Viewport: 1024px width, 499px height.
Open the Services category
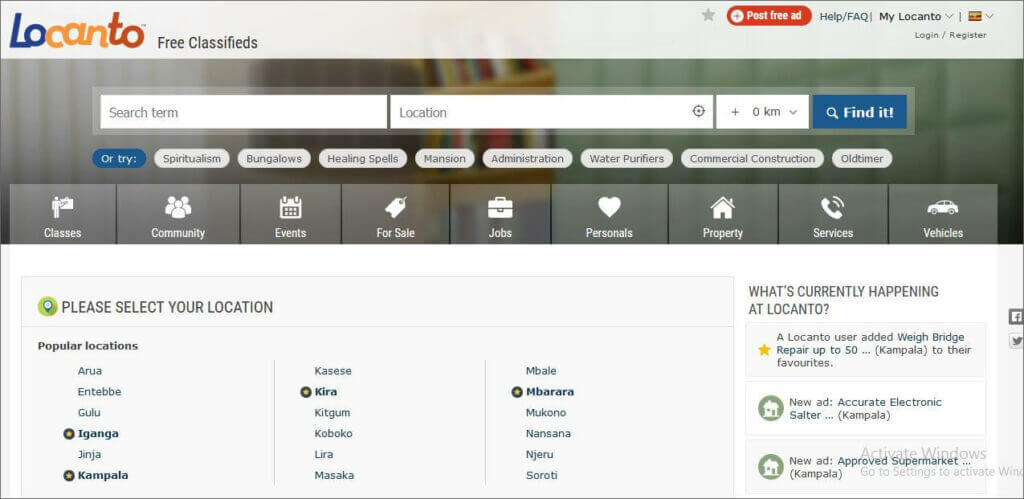(x=833, y=214)
